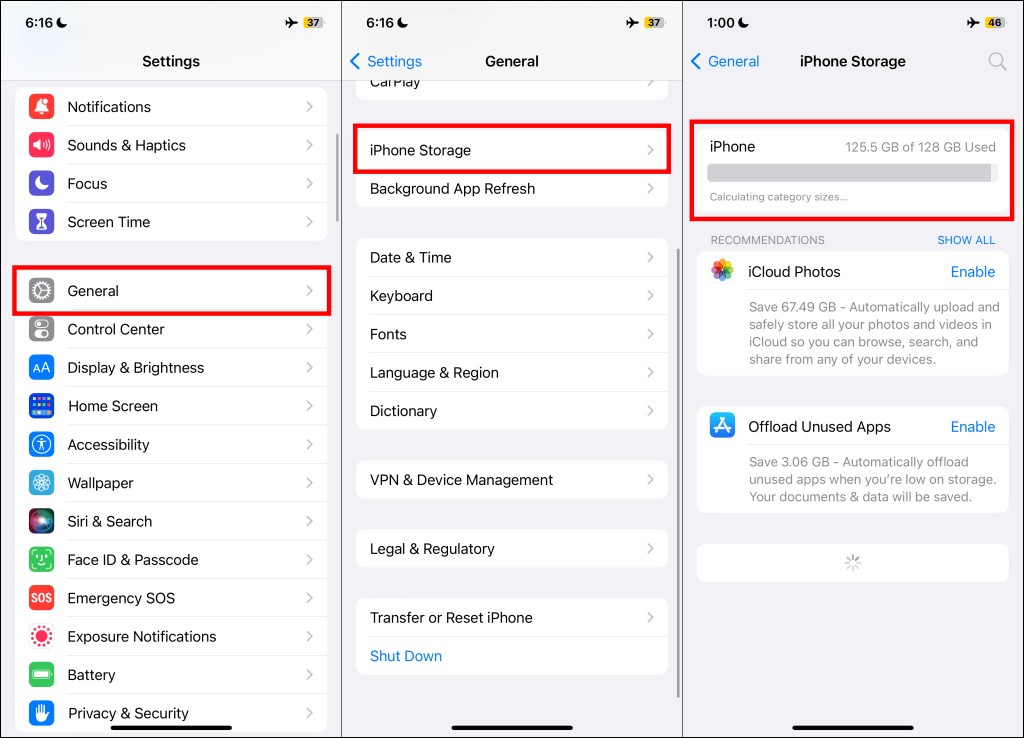Select the Emergency SOS icon
Viewport: 1024px width, 738px height.
41,598
